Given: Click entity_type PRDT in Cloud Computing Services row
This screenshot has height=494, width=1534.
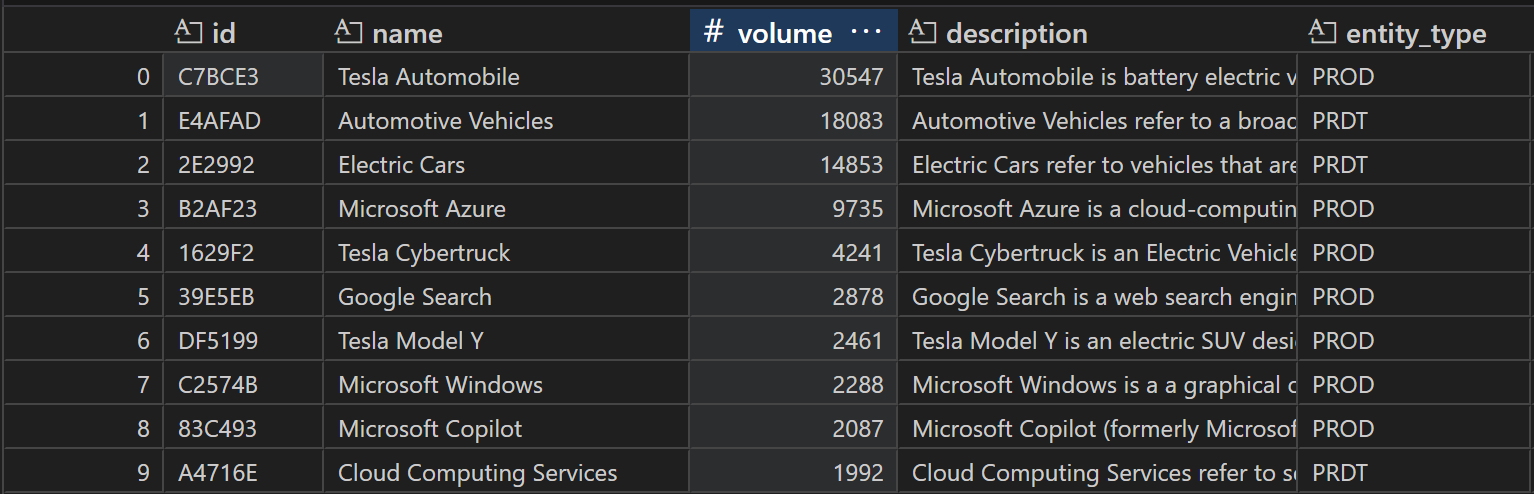Looking at the screenshot, I should tap(1416, 473).
